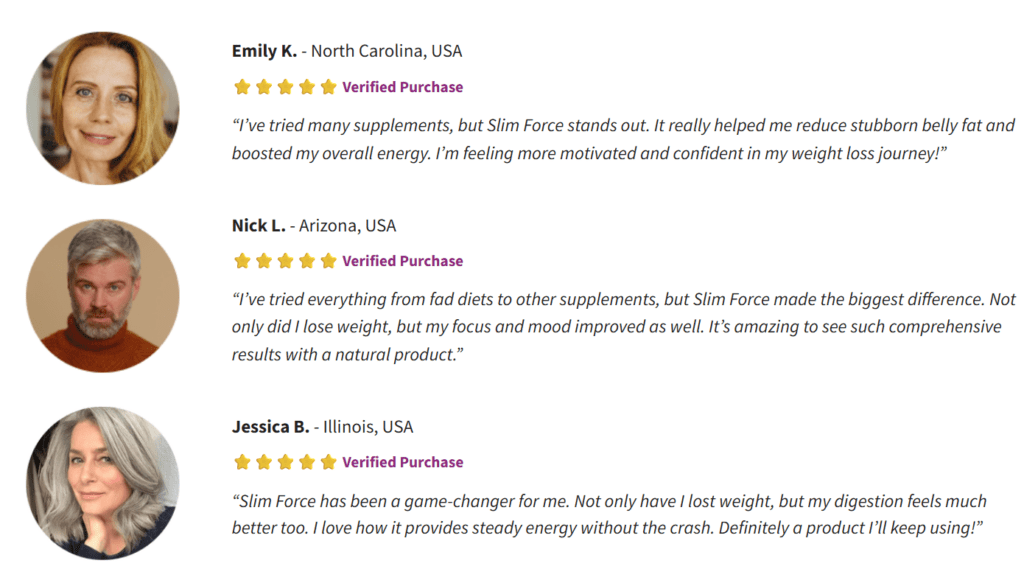Click Nick L.'s review about fad diets
Screen dimensions: 1024x583
click(624, 327)
